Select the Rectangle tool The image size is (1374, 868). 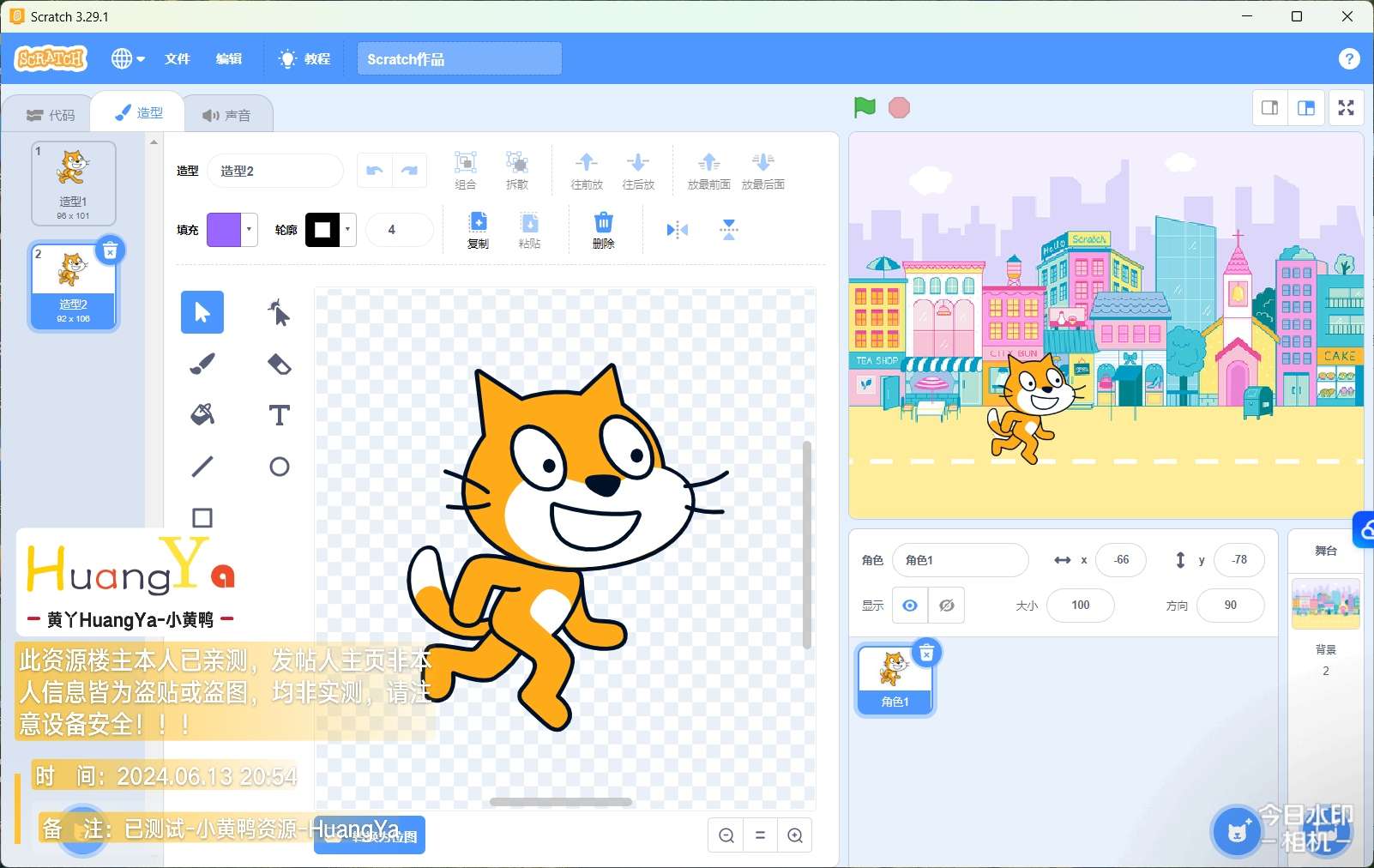point(202,518)
